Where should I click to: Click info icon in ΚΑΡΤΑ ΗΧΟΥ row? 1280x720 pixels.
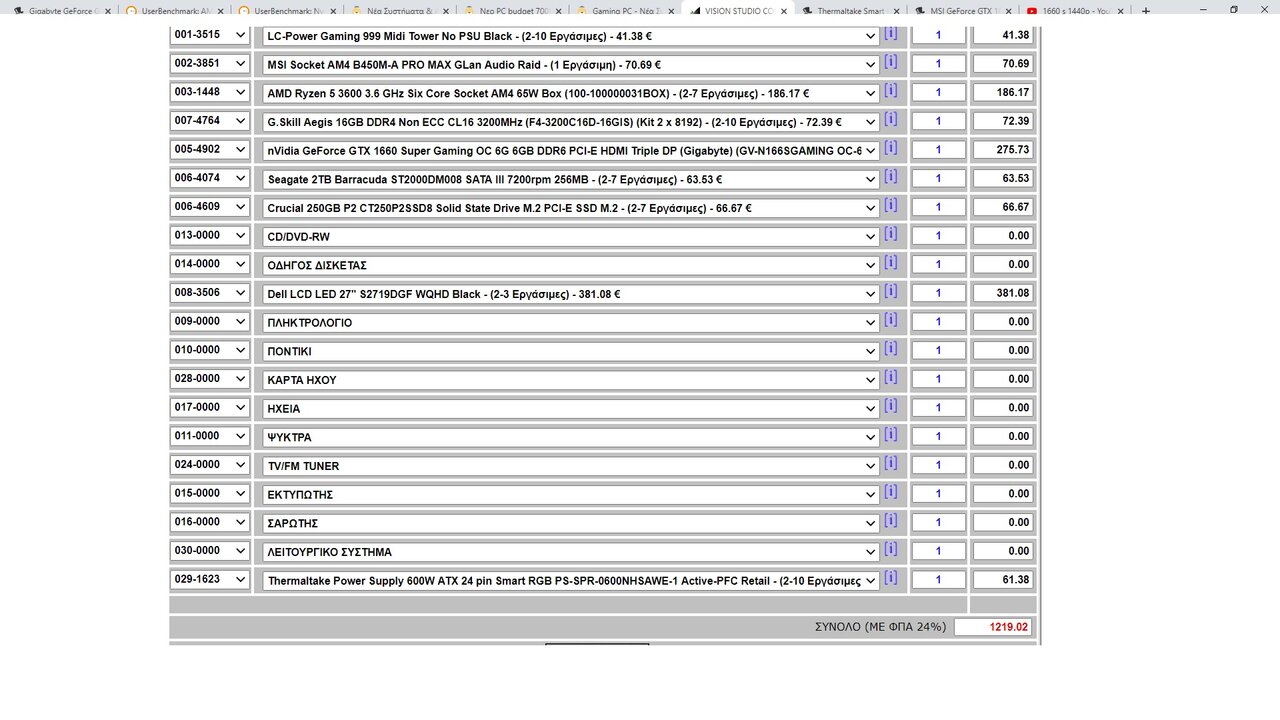click(x=890, y=378)
